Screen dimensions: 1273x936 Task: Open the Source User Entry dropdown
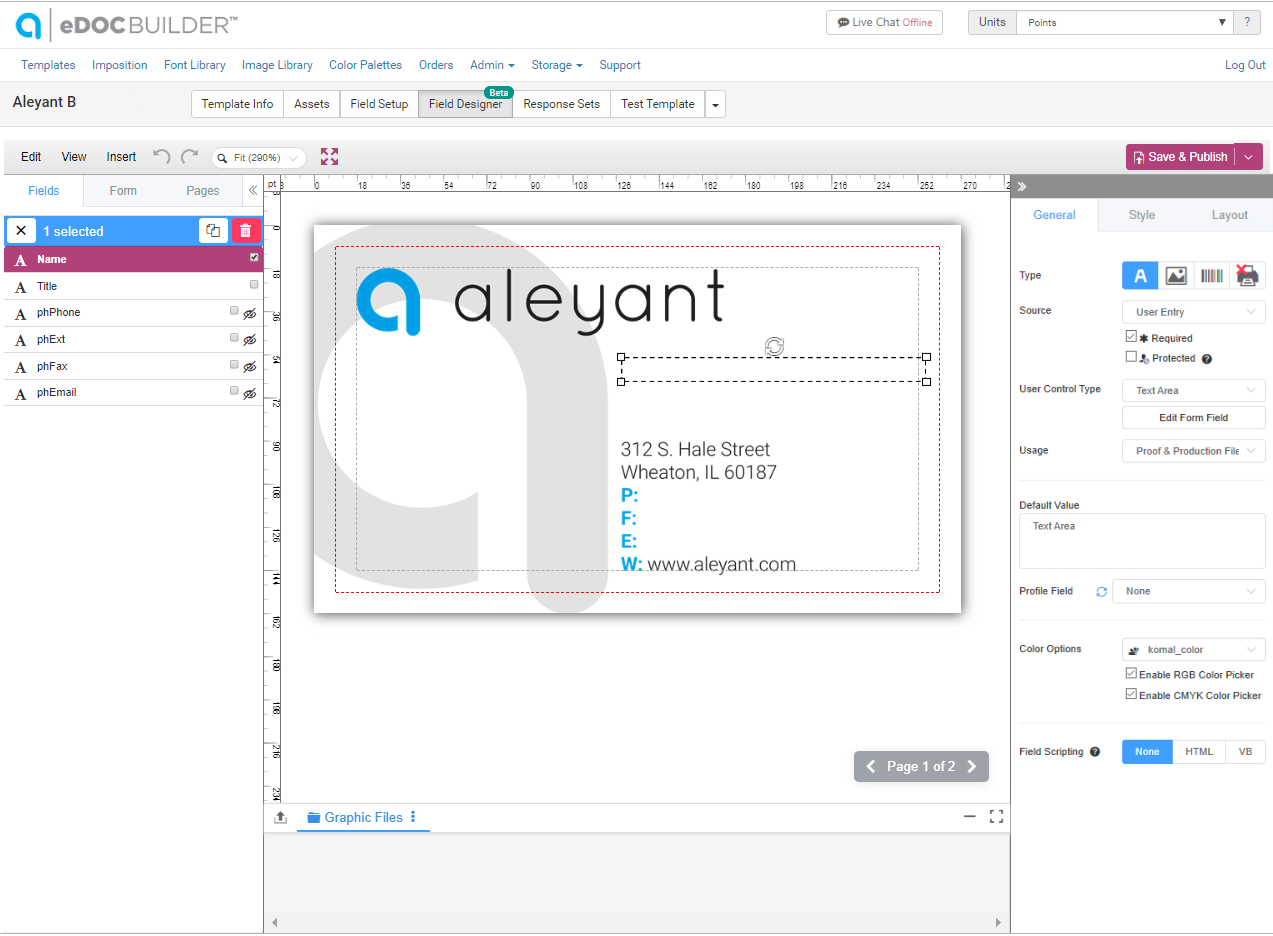[x=1194, y=312]
